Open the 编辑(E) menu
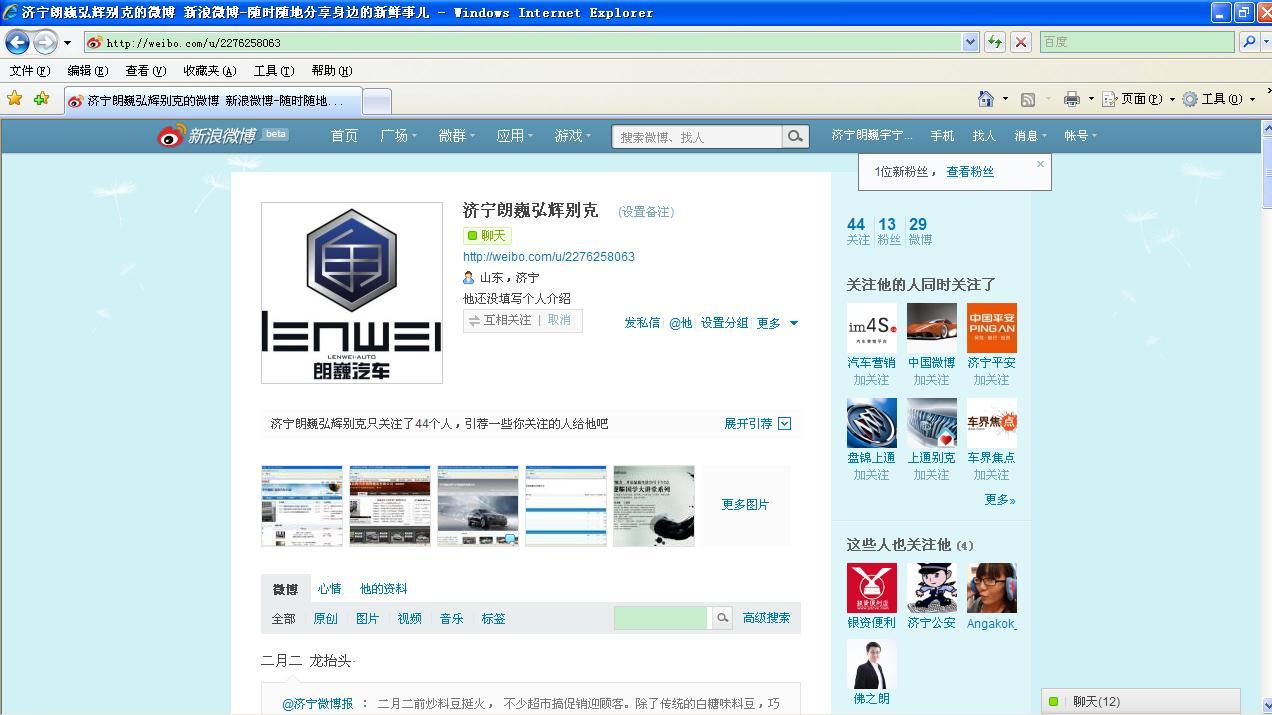Screen dimensions: 1272x715 (x=87, y=71)
